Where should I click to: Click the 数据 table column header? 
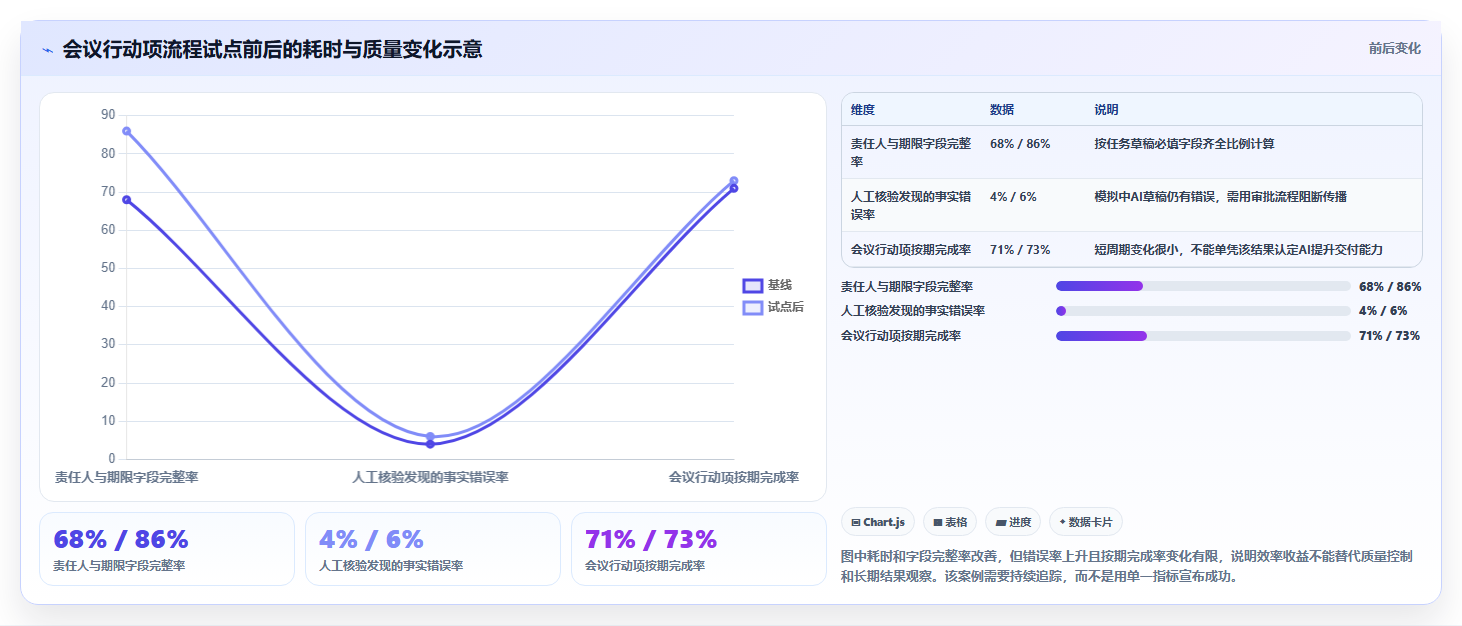click(x=1002, y=110)
